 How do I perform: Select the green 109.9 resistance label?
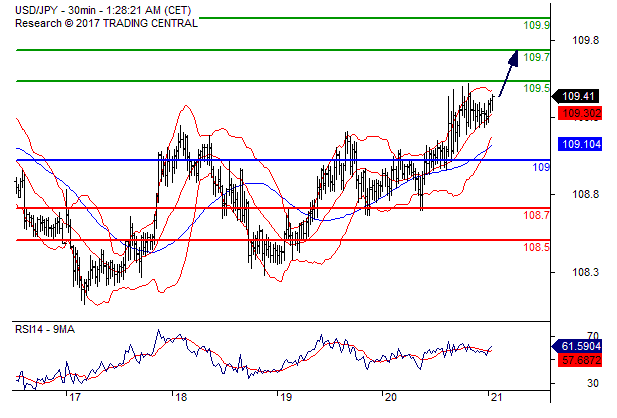click(537, 26)
